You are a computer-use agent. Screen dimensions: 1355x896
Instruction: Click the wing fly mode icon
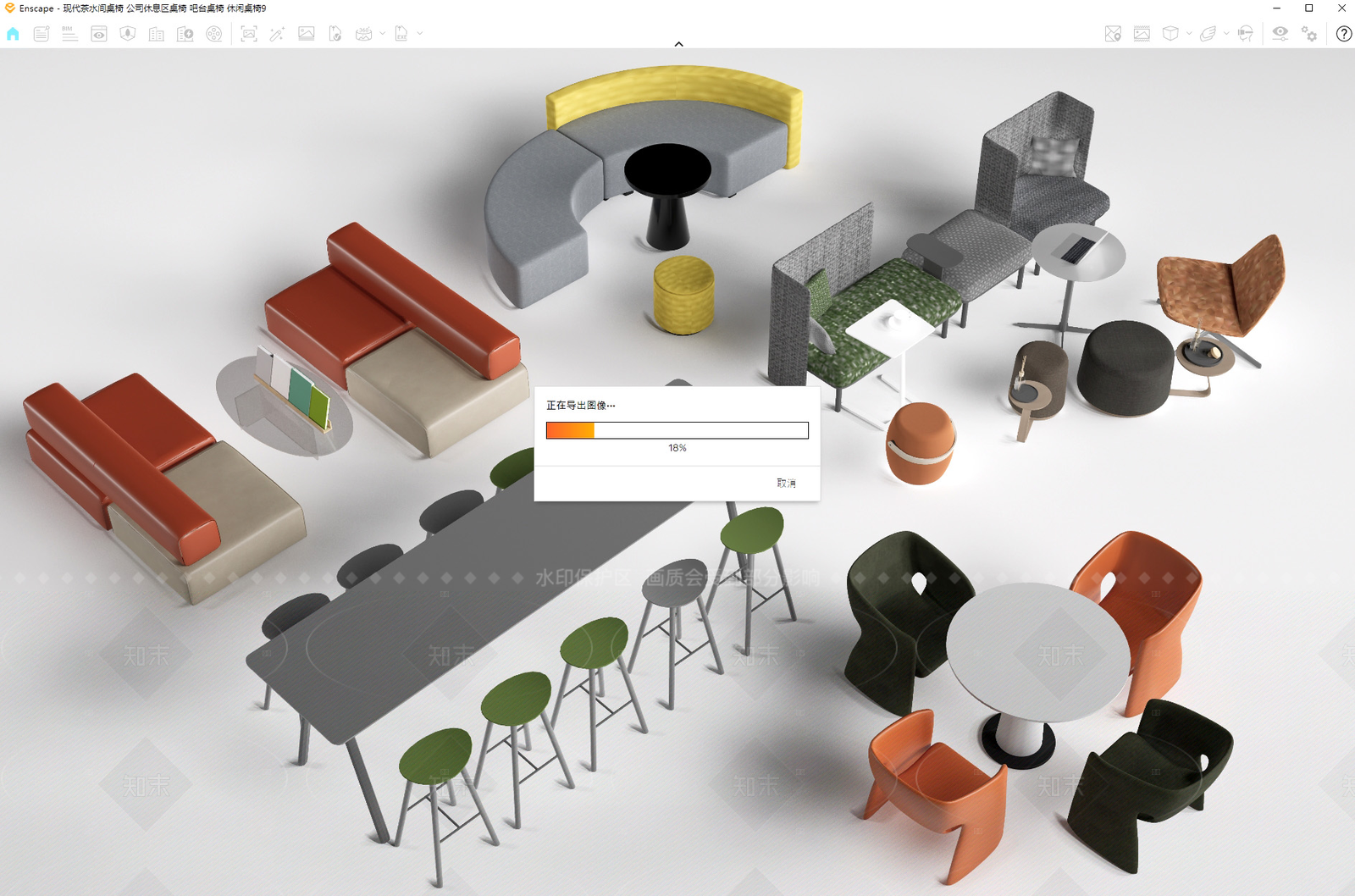1208,34
